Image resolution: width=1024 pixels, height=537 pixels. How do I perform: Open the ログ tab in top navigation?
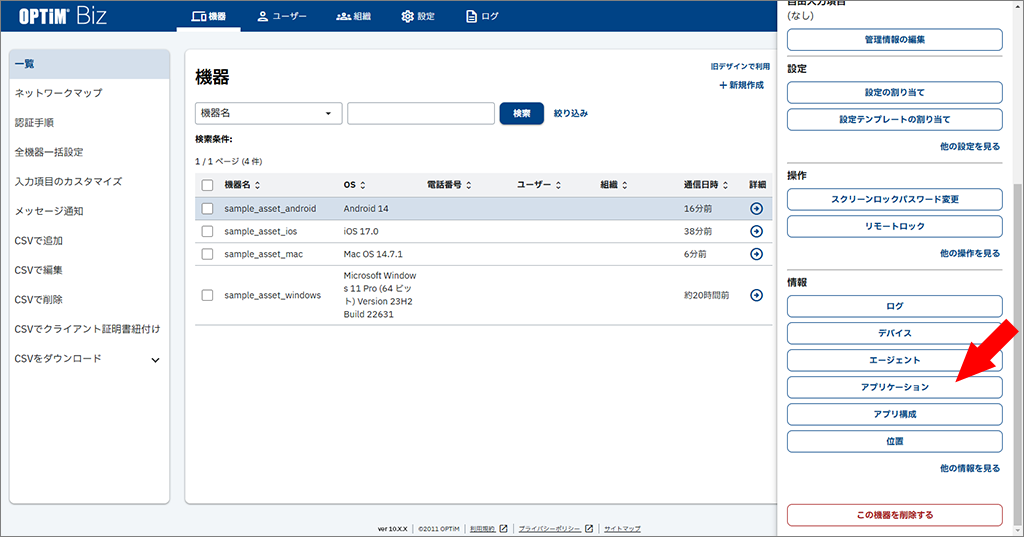click(x=482, y=16)
